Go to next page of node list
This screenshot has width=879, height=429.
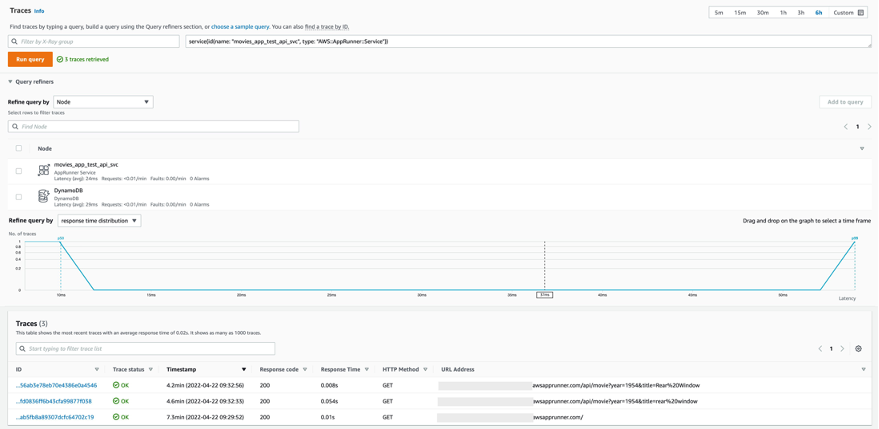869,127
